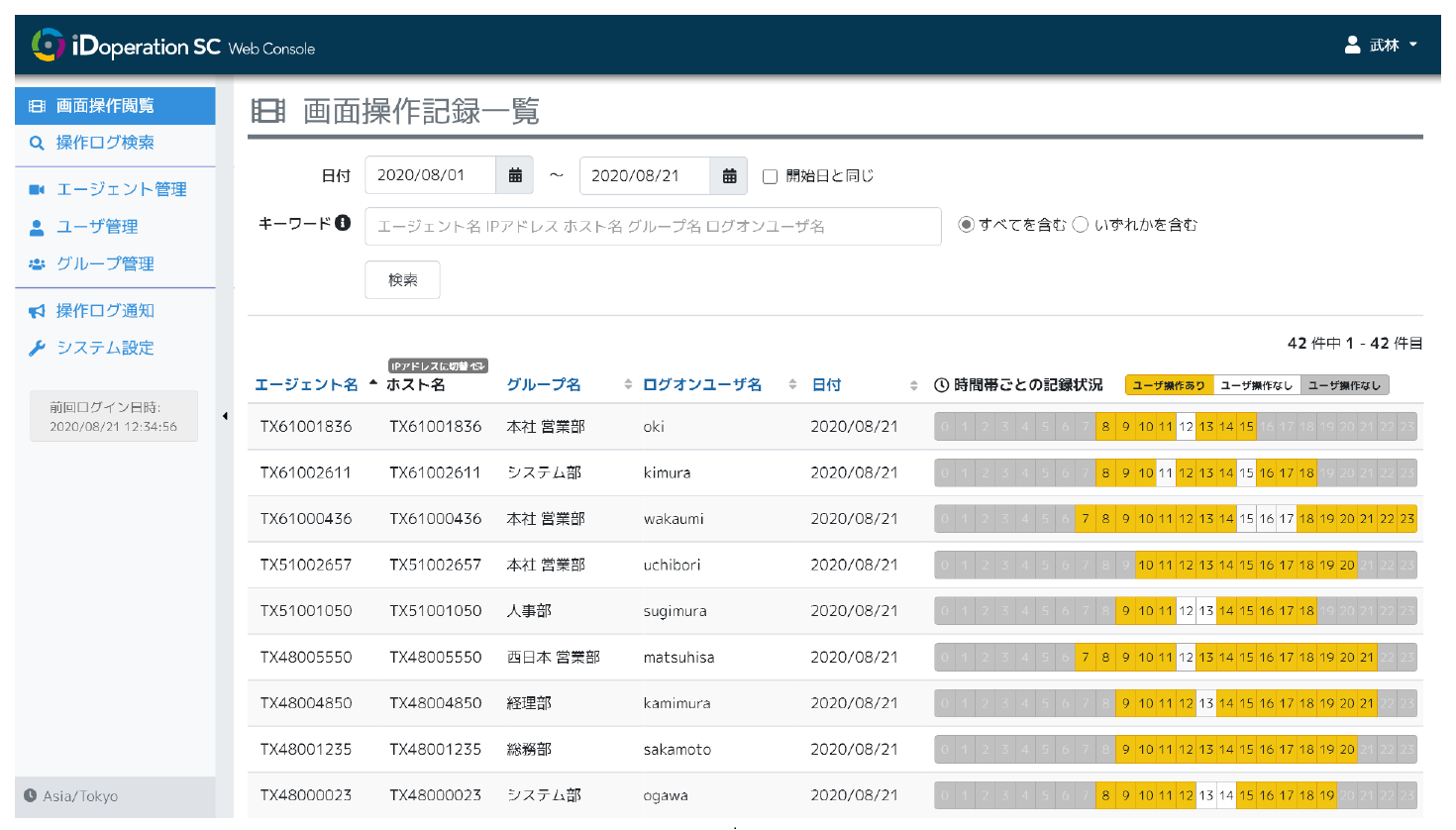
Task: Select the すべてを含む radio button
Action: (966, 225)
